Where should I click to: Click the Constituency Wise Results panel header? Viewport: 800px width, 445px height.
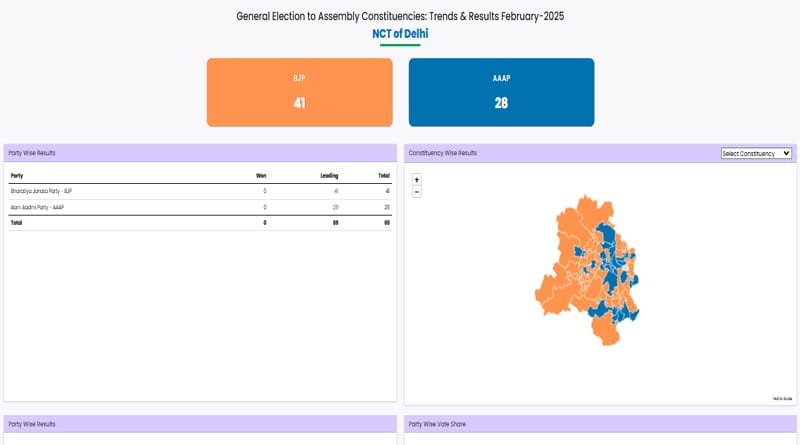click(x=444, y=153)
